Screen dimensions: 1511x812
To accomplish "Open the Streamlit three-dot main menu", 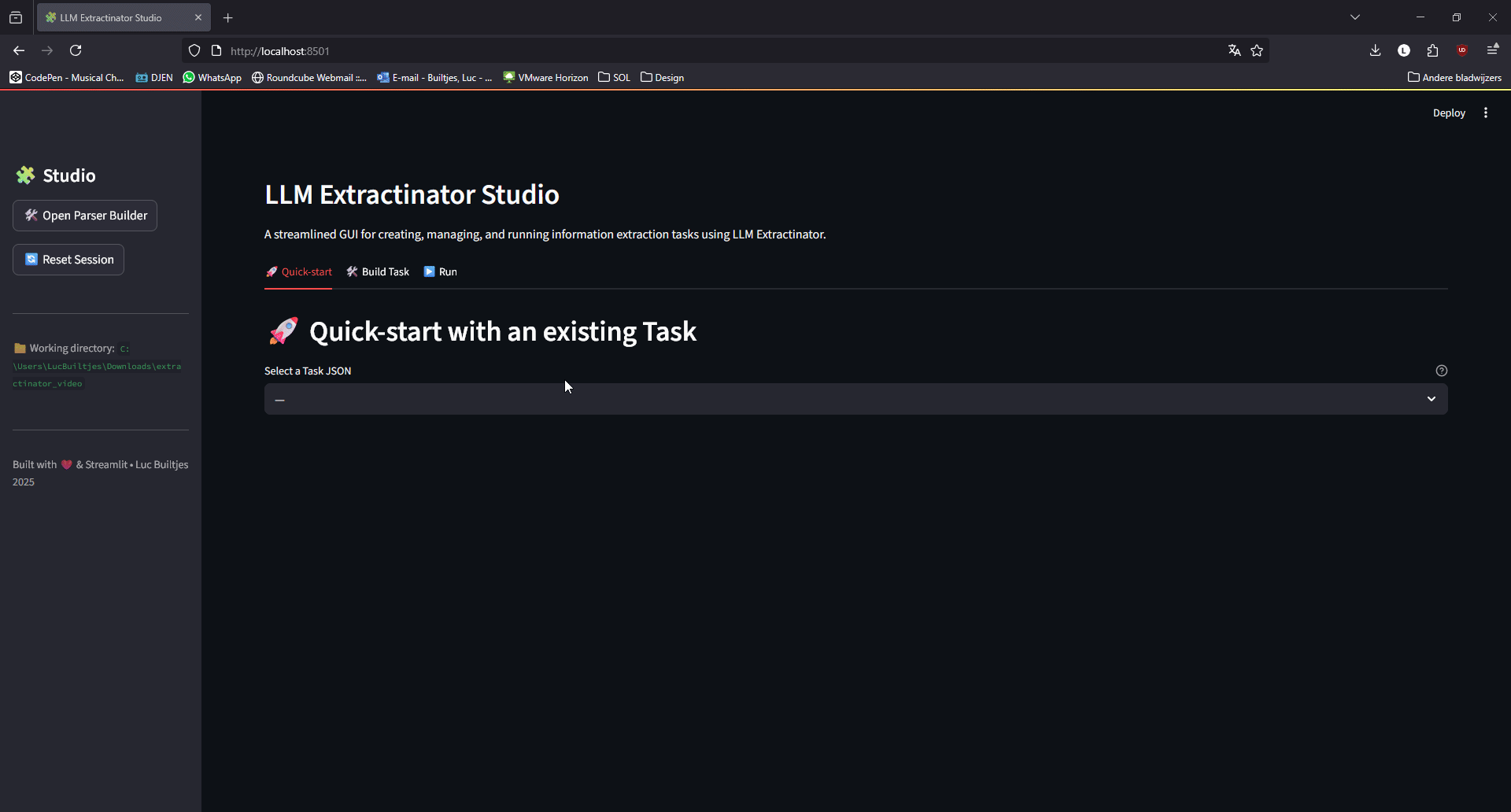I will [x=1486, y=113].
